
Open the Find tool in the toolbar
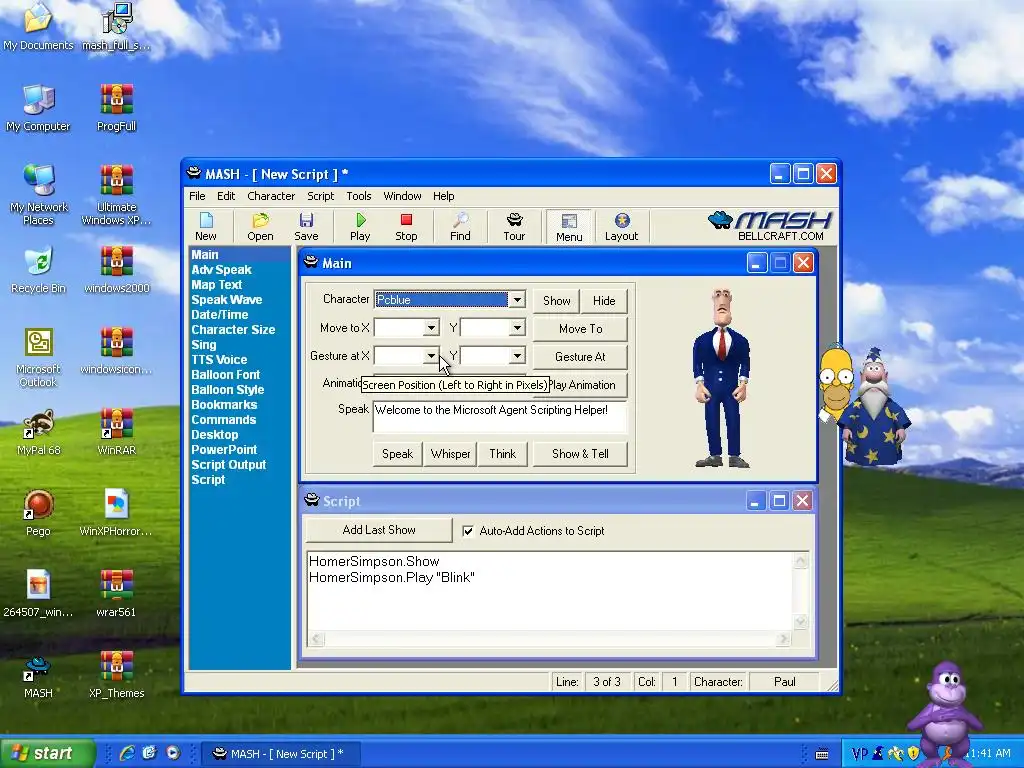click(460, 226)
